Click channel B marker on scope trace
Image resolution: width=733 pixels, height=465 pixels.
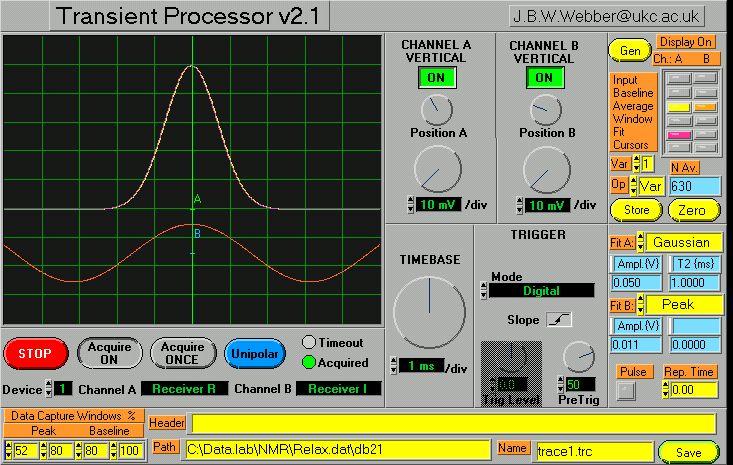pyautogui.click(x=197, y=234)
